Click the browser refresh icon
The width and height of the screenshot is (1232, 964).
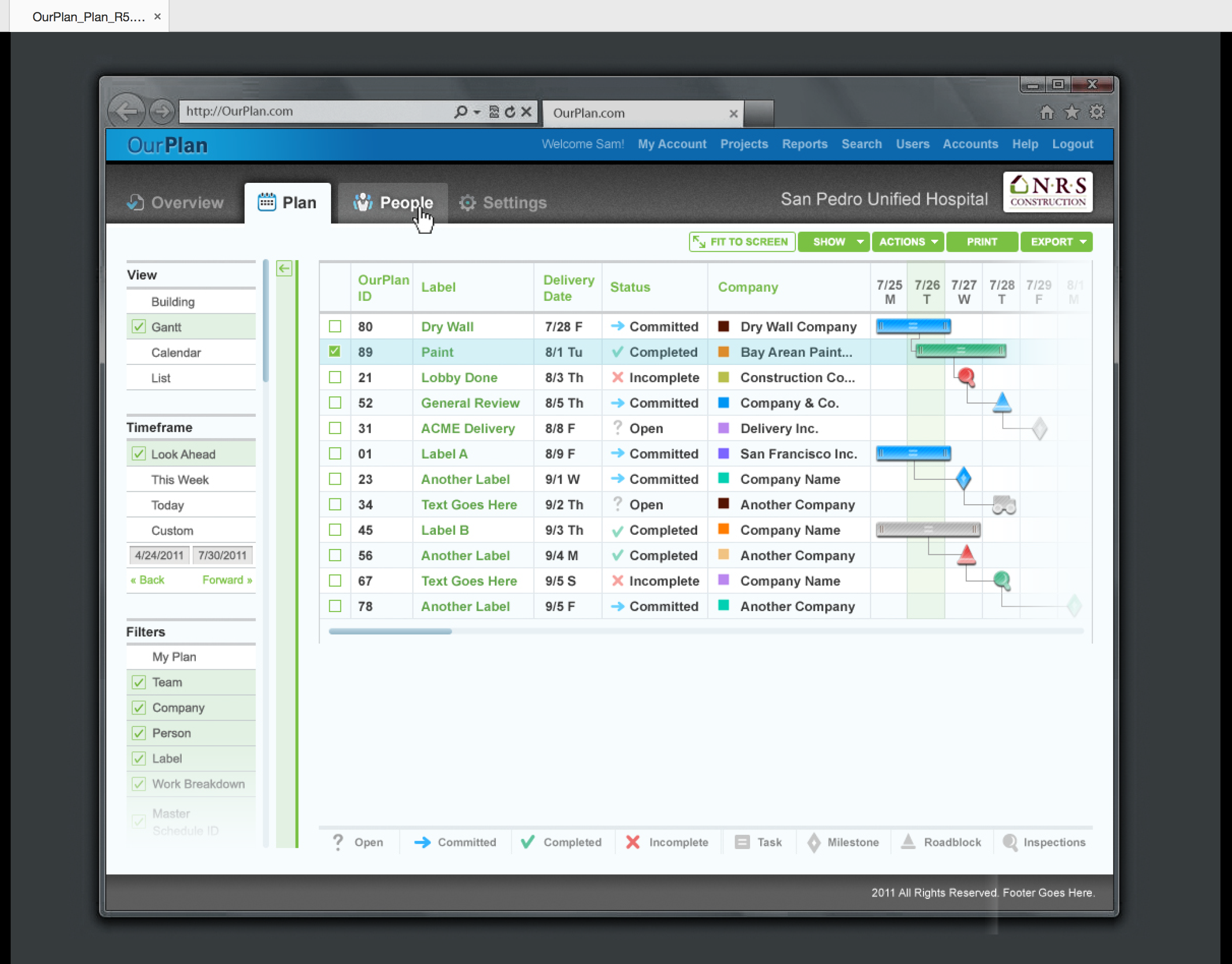510,112
